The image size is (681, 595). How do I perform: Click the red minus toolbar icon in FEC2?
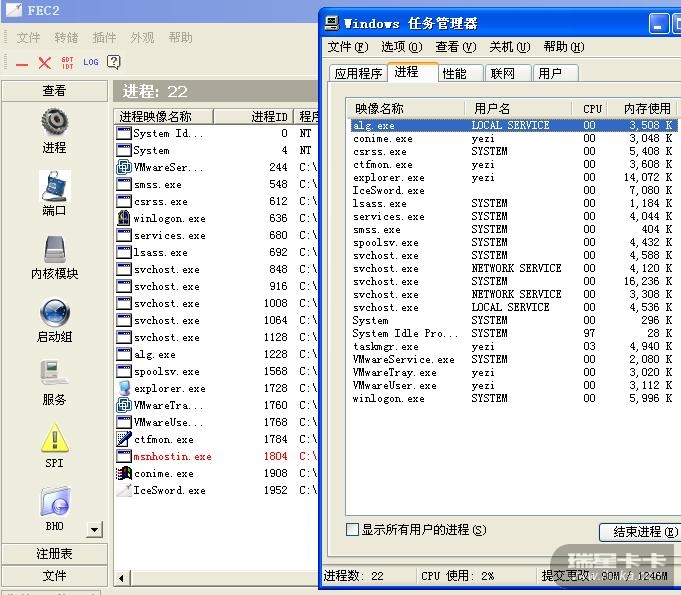click(x=22, y=64)
